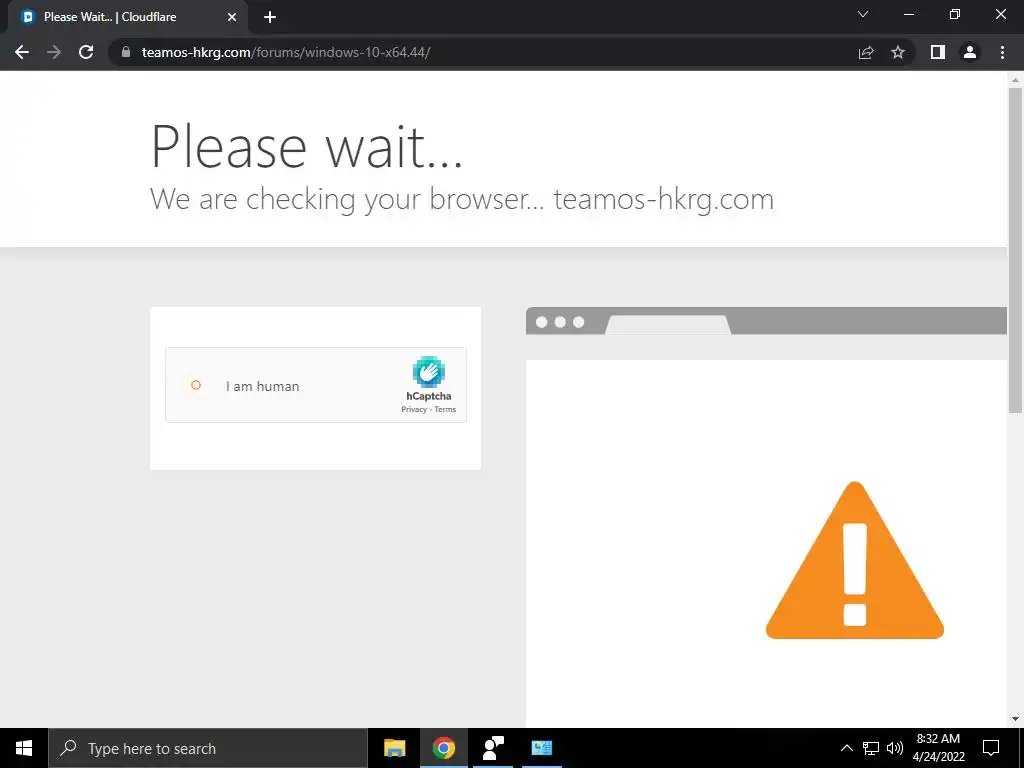The height and width of the screenshot is (768, 1024).
Task: Open a new tab with the plus button
Action: [x=270, y=17]
